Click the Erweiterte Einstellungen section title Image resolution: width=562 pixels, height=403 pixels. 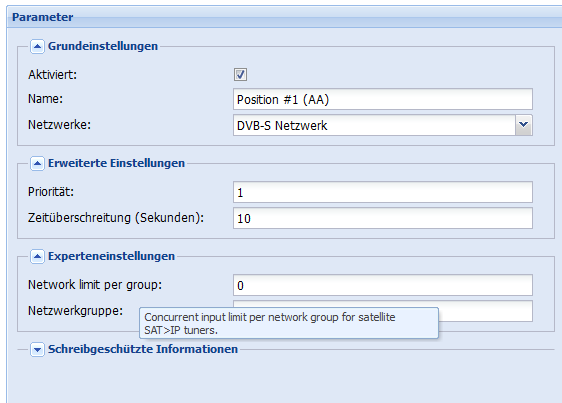pos(116,163)
